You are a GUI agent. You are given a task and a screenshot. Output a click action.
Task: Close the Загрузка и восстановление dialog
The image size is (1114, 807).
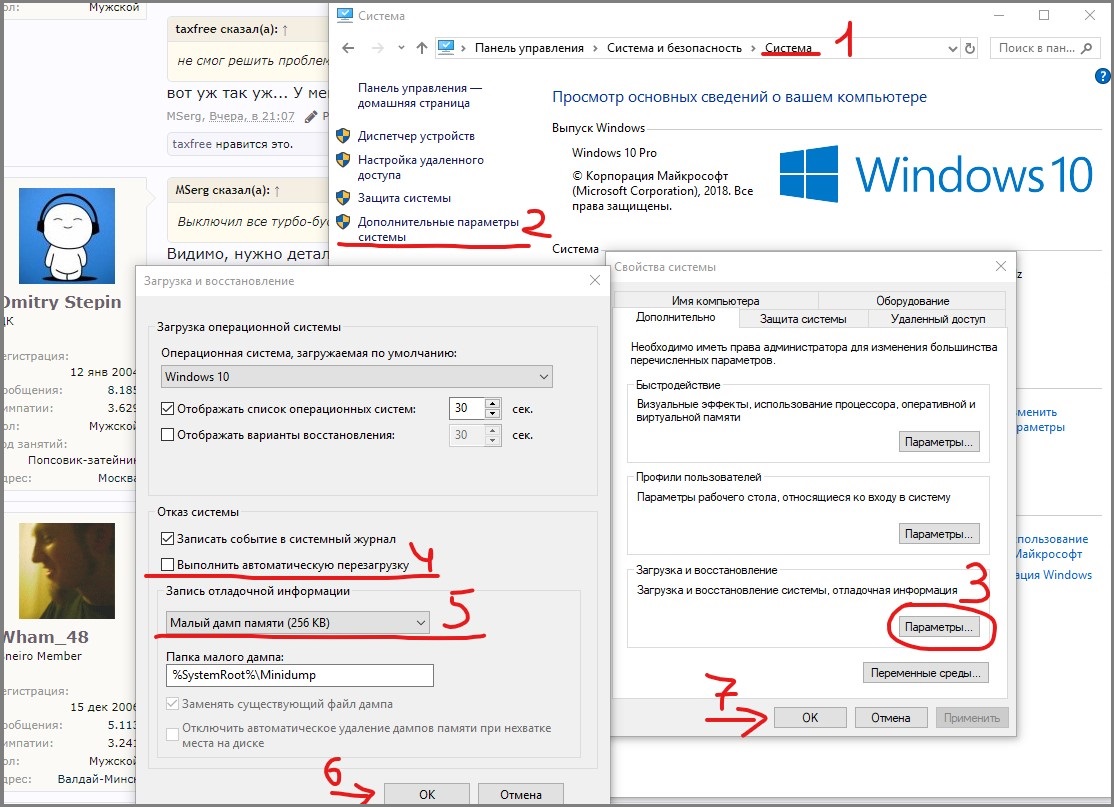[x=595, y=281]
